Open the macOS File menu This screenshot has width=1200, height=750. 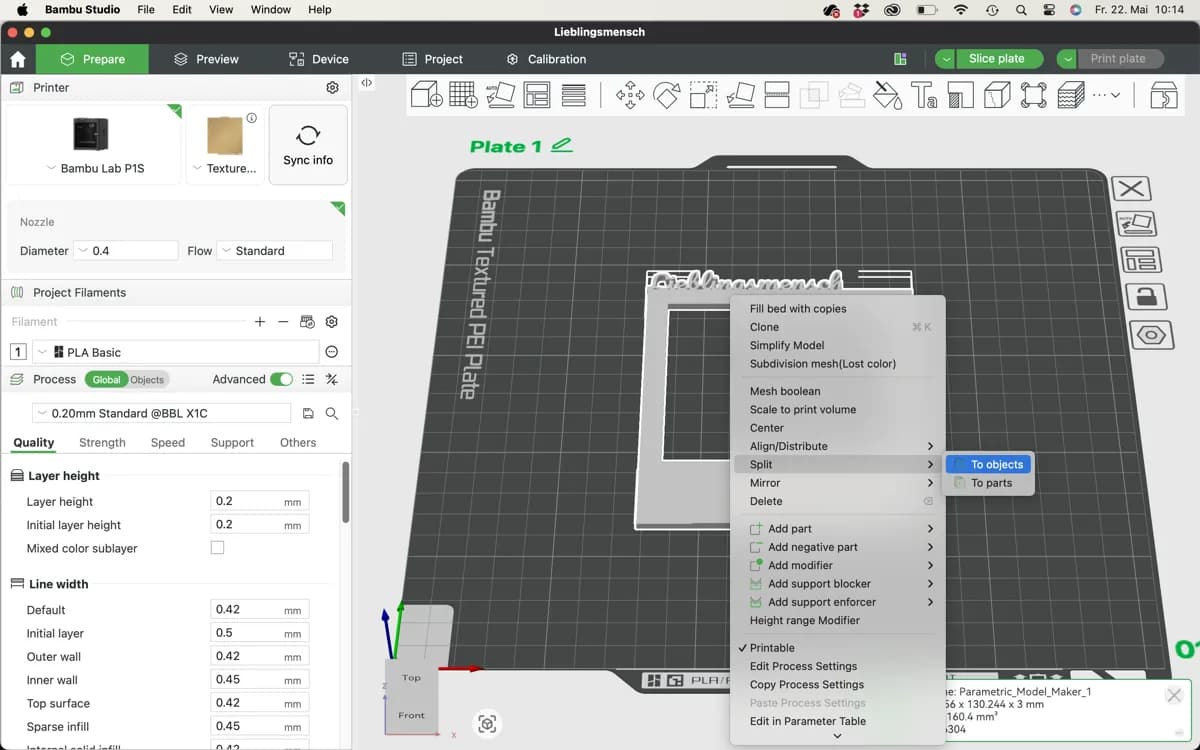point(146,10)
